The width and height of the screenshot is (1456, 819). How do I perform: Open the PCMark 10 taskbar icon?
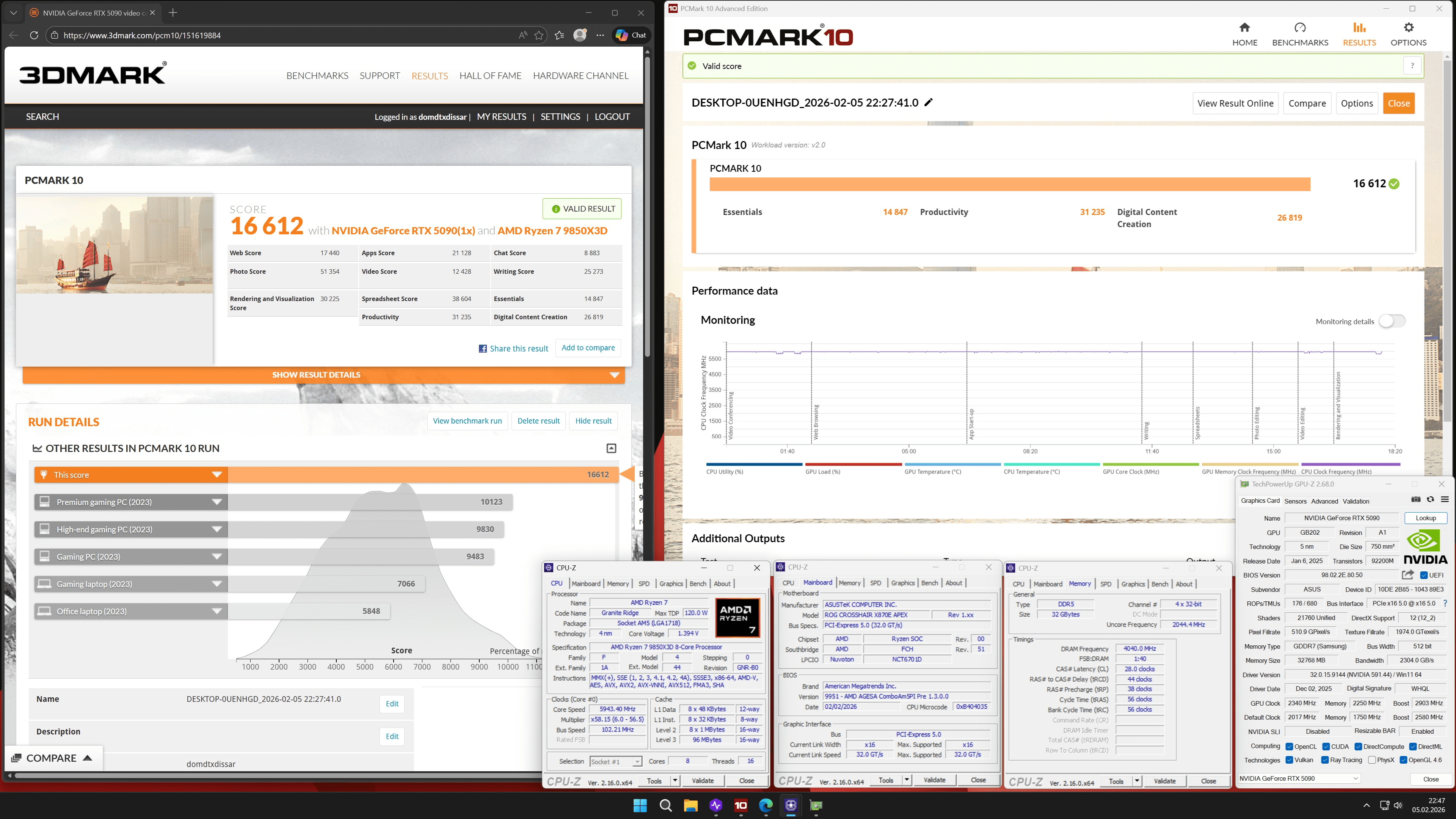pos(741,805)
